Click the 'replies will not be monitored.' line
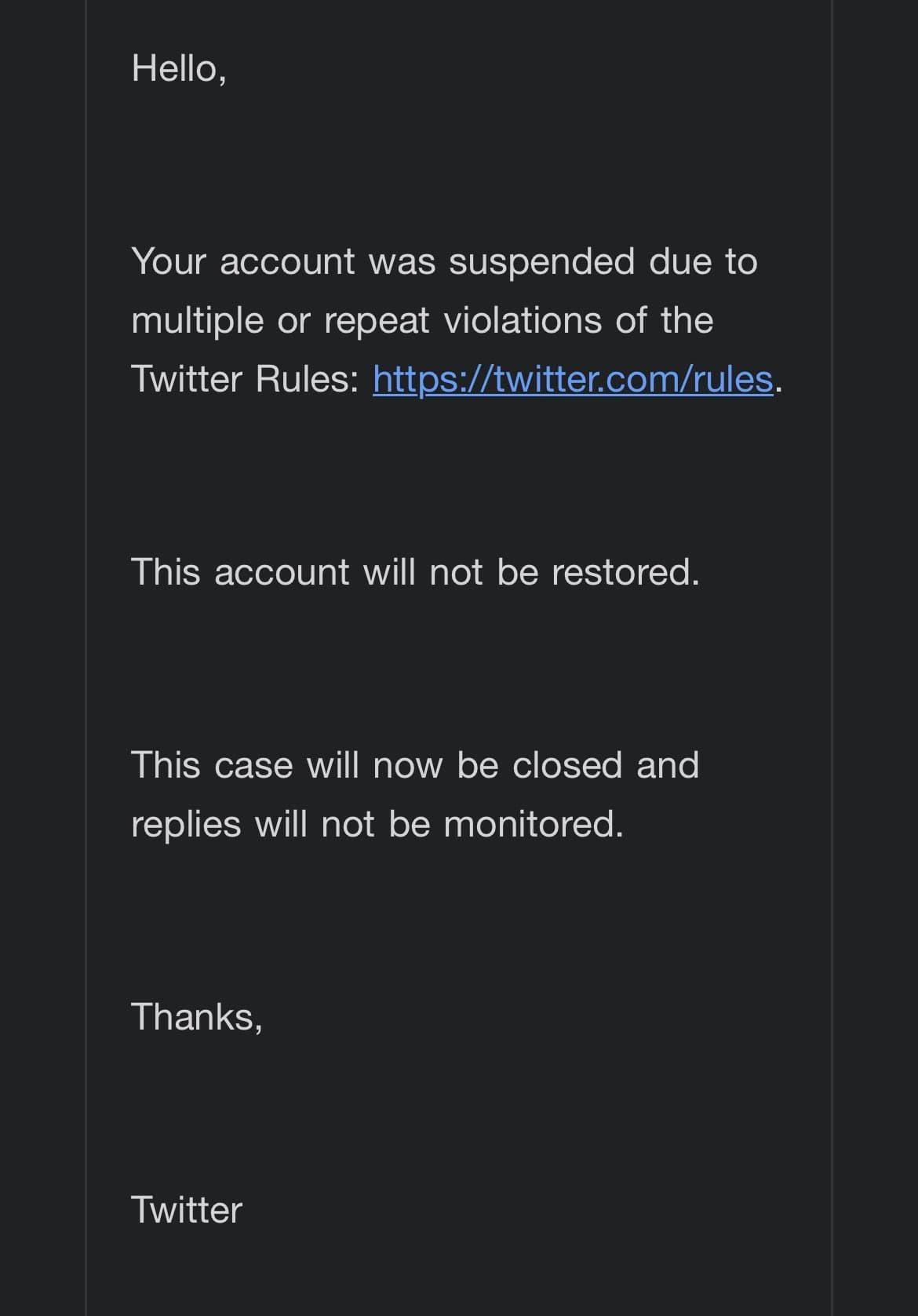Viewport: 918px width, 1316px height. [377, 825]
